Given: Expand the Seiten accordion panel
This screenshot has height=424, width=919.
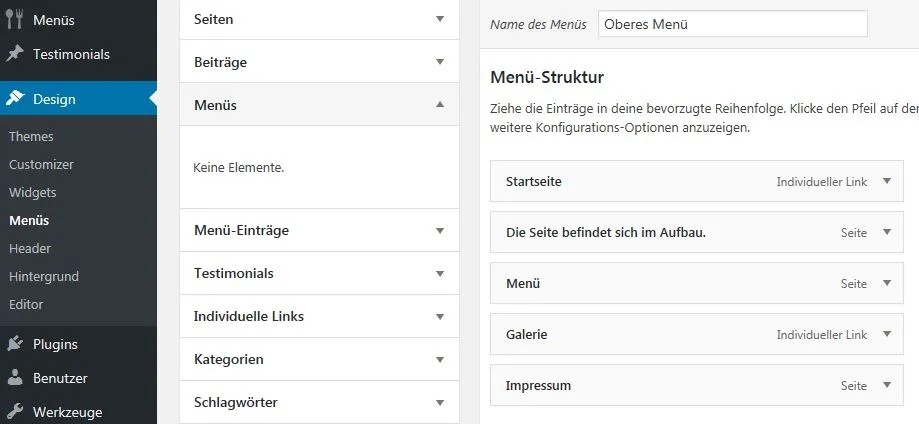Looking at the screenshot, I should [x=319, y=19].
